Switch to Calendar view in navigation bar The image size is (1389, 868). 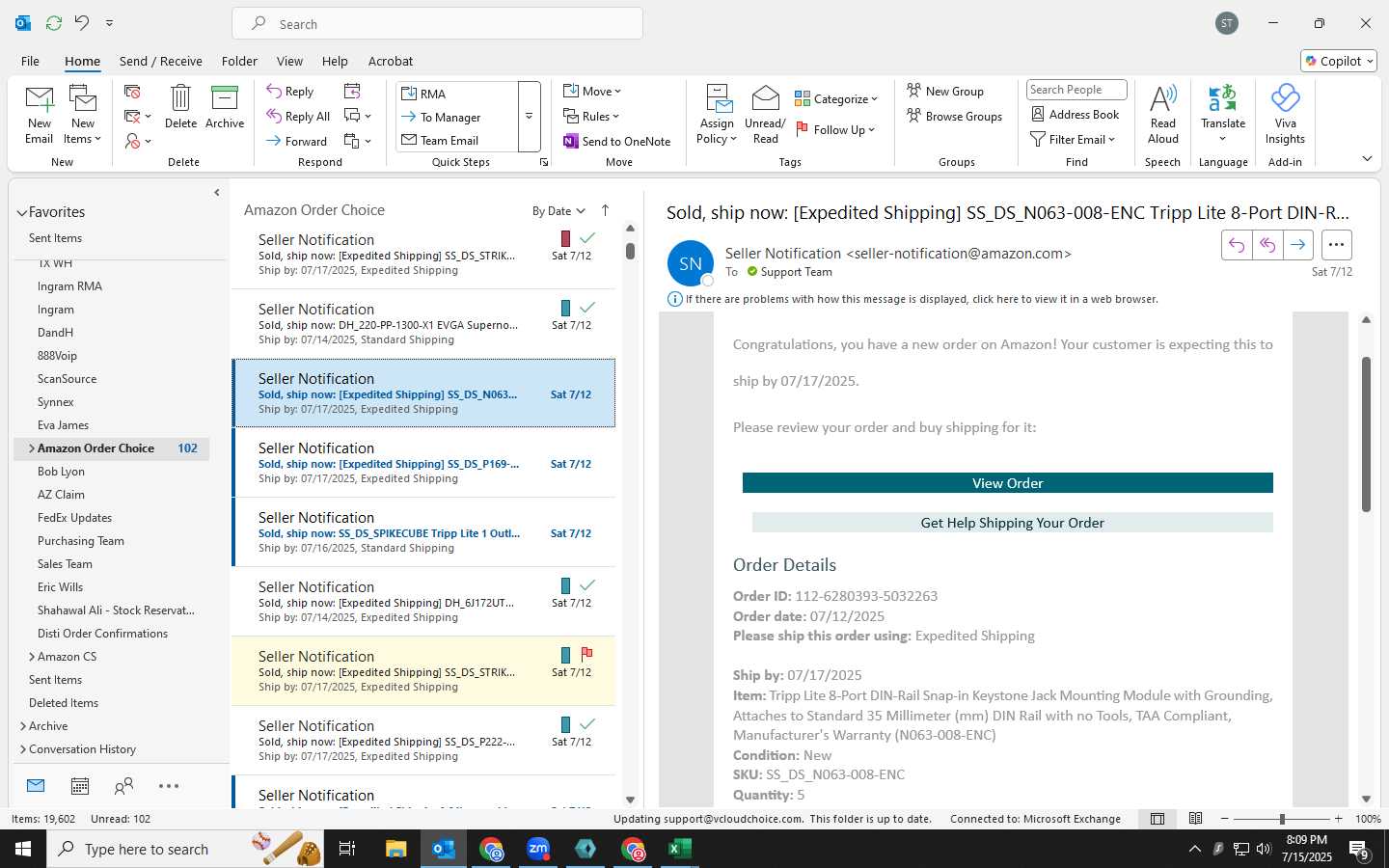80,786
